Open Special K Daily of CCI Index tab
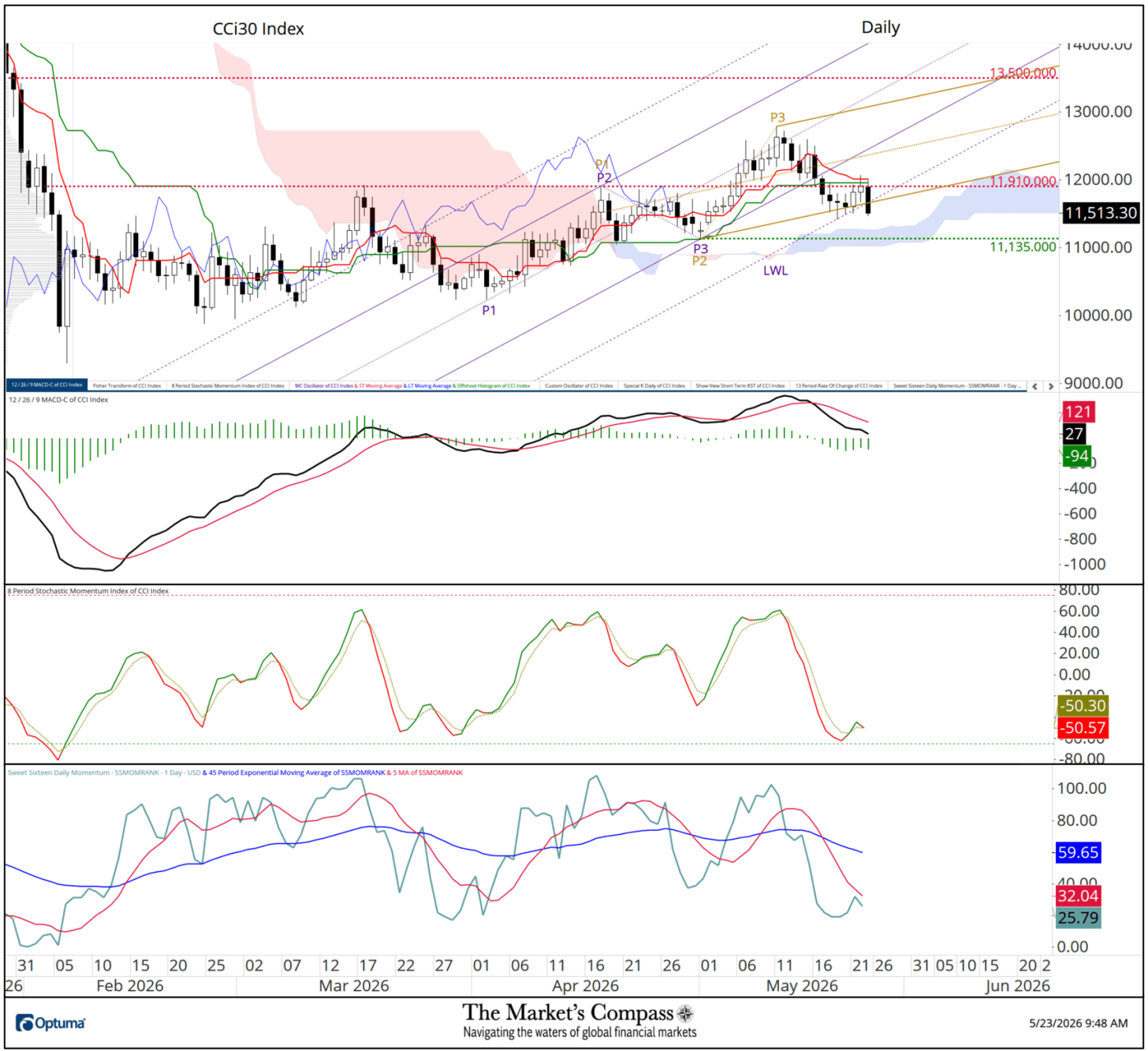The width and height of the screenshot is (1148, 1051). point(654,386)
